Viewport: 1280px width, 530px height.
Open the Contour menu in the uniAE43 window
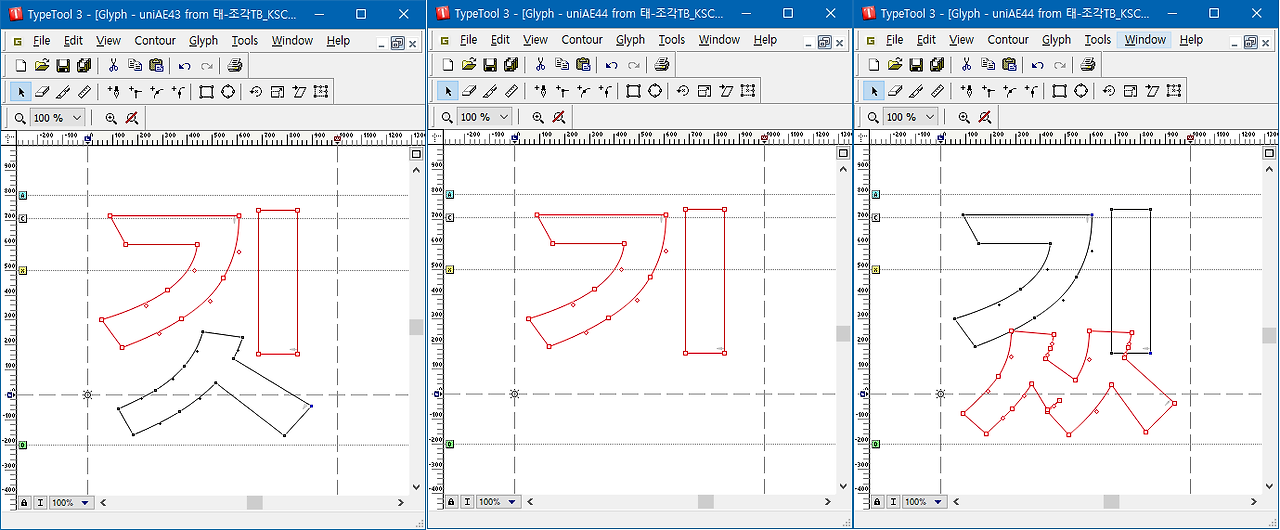[155, 41]
